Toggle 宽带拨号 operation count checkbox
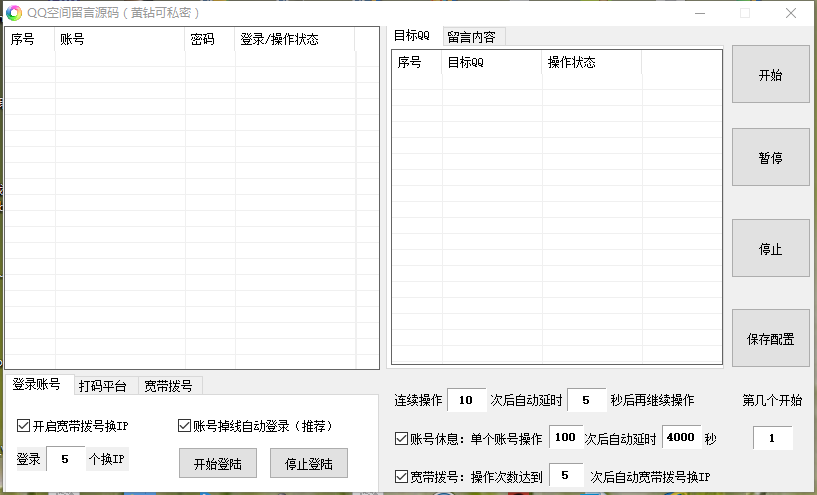The width and height of the screenshot is (817, 495). (x=401, y=476)
